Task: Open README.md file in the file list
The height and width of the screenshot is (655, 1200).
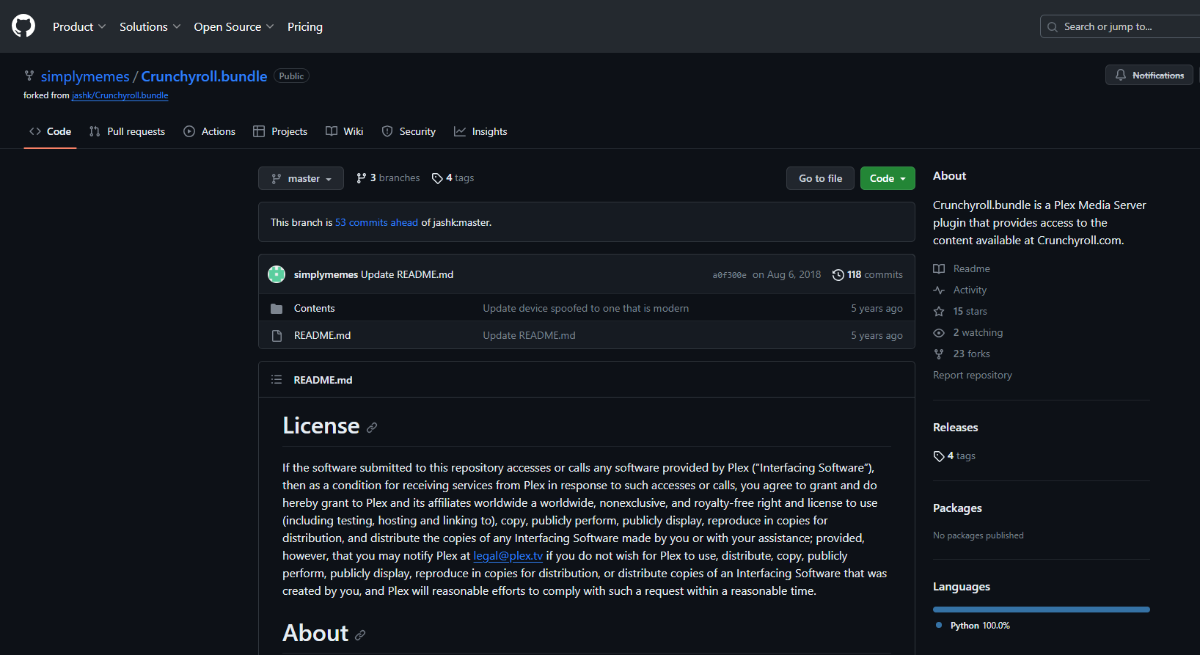Action: click(322, 335)
